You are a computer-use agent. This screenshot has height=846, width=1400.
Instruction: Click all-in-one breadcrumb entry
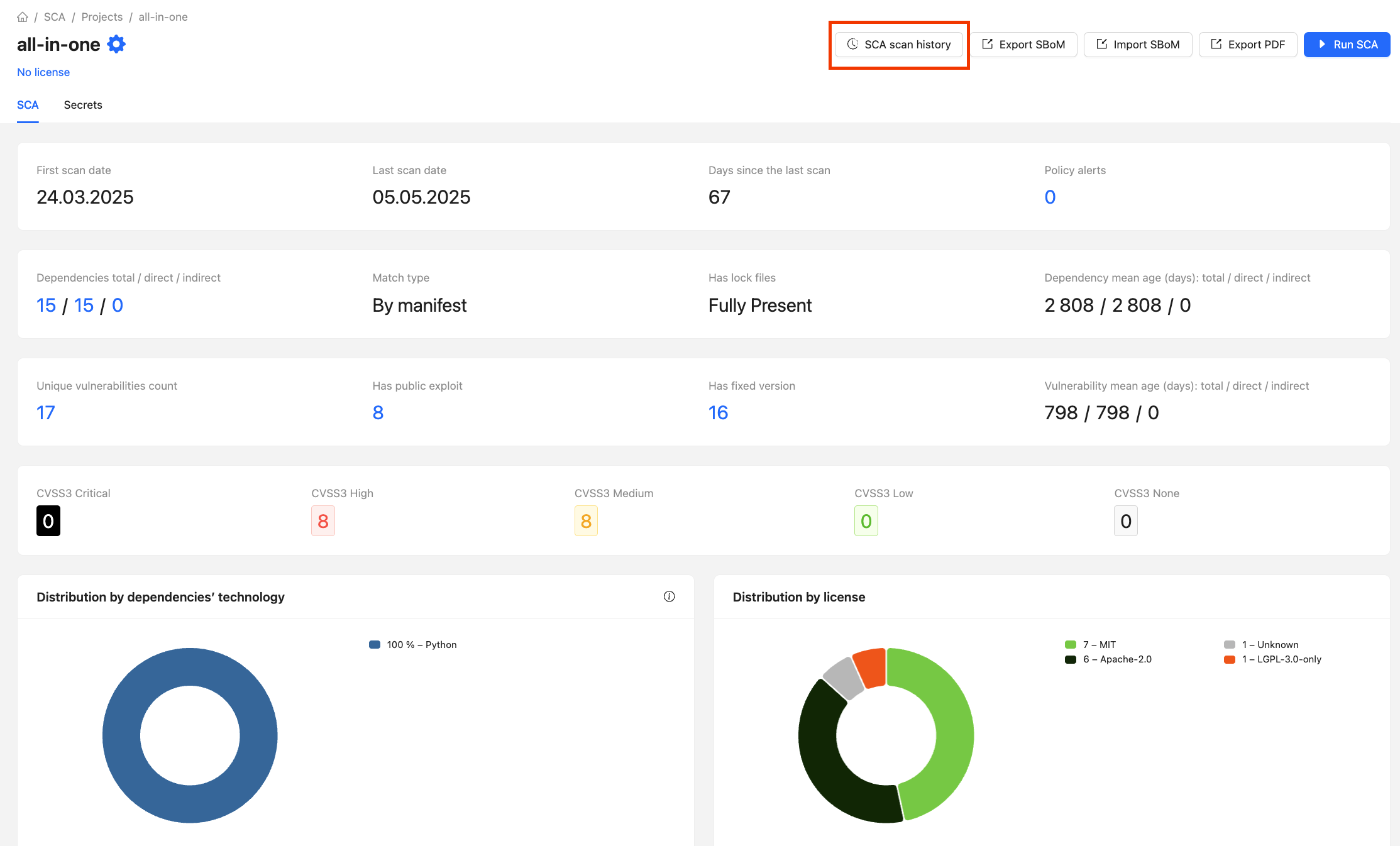tap(163, 17)
